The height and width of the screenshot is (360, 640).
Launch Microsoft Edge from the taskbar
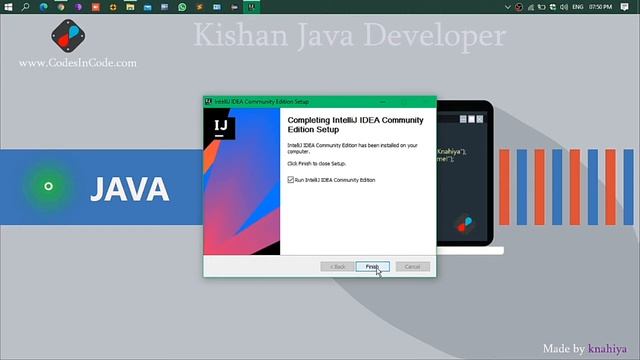(x=43, y=7)
